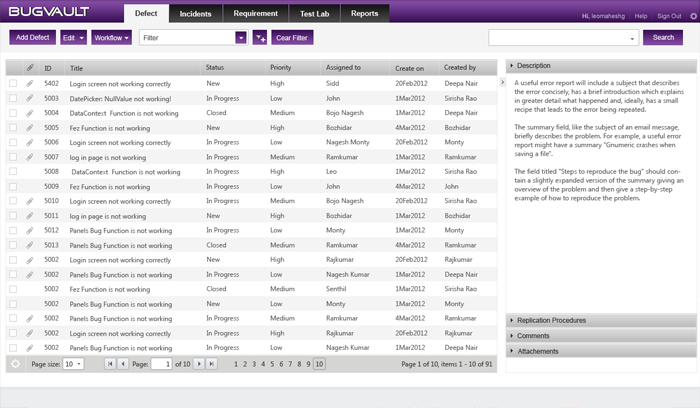Open the Edit dropdown menu
This screenshot has width=700, height=408.
click(72, 37)
